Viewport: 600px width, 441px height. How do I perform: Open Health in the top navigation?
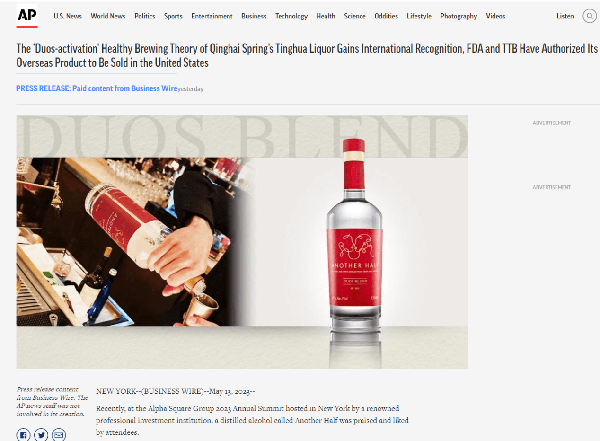[326, 16]
